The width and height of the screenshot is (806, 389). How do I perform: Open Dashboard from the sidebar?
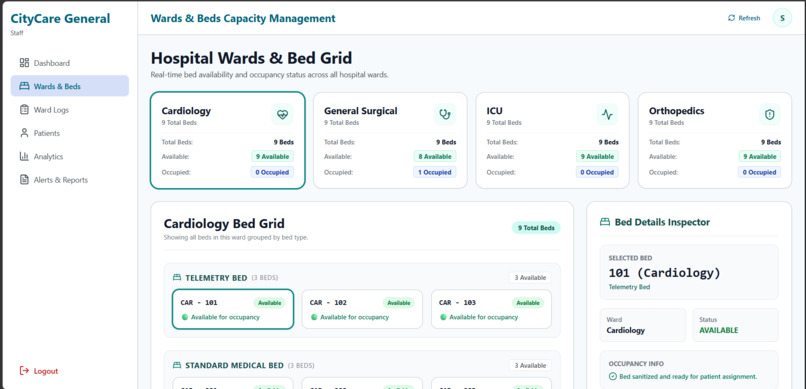pos(70,63)
